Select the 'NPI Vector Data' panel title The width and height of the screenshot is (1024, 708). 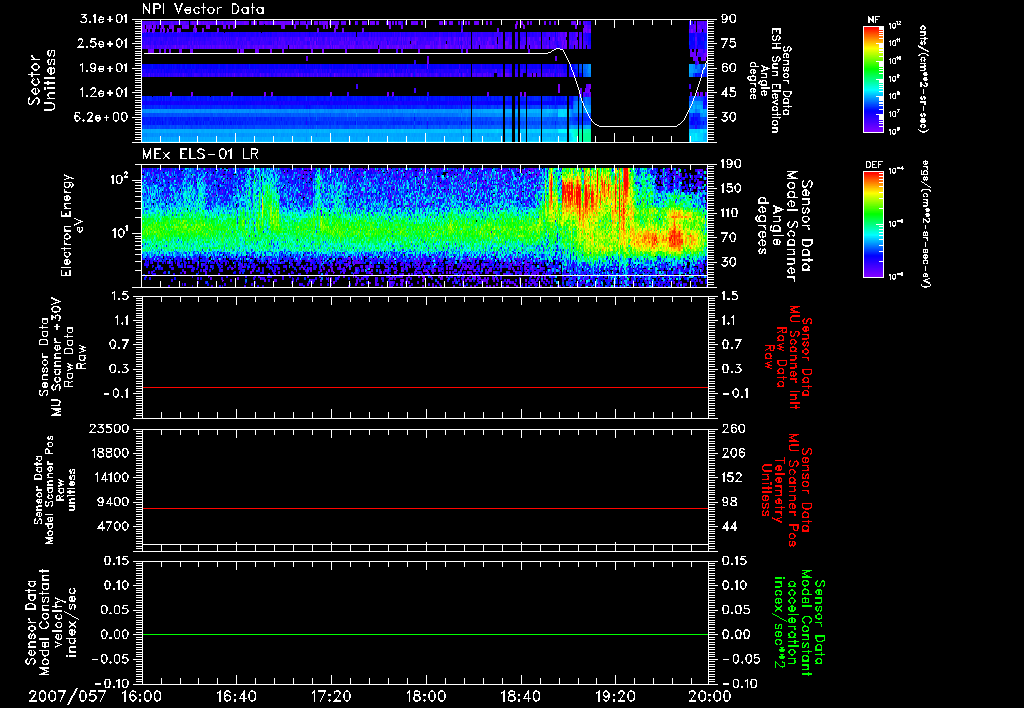point(204,9)
